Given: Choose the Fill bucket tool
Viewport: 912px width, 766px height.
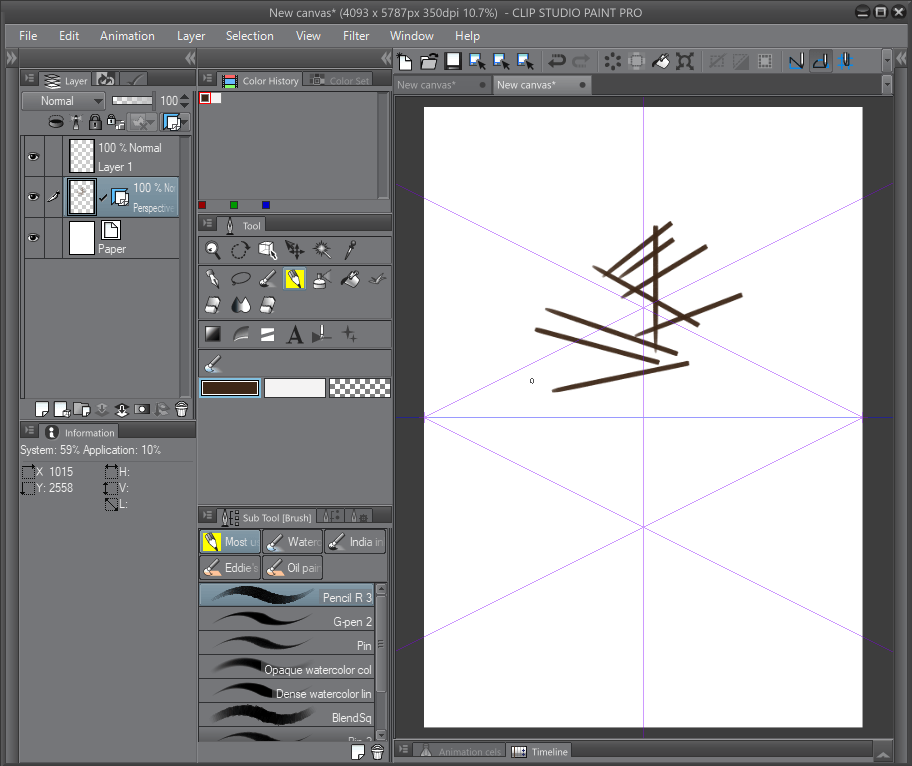Looking at the screenshot, I should click(349, 278).
